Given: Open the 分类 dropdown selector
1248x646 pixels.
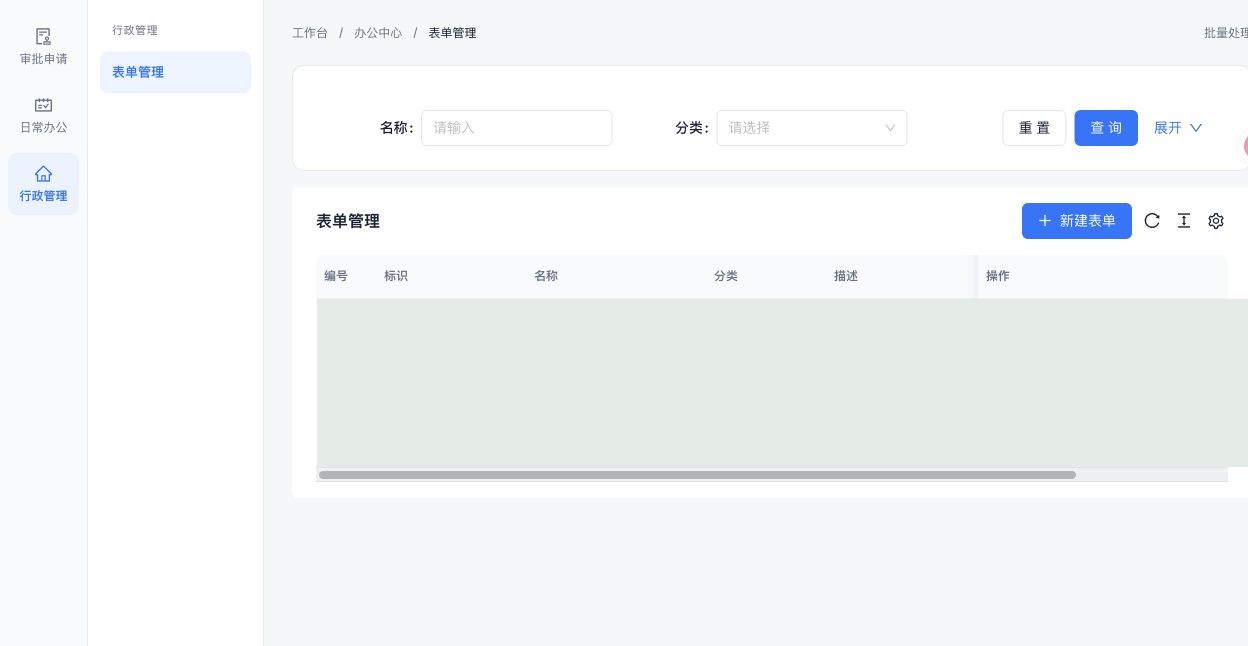Looking at the screenshot, I should (811, 128).
